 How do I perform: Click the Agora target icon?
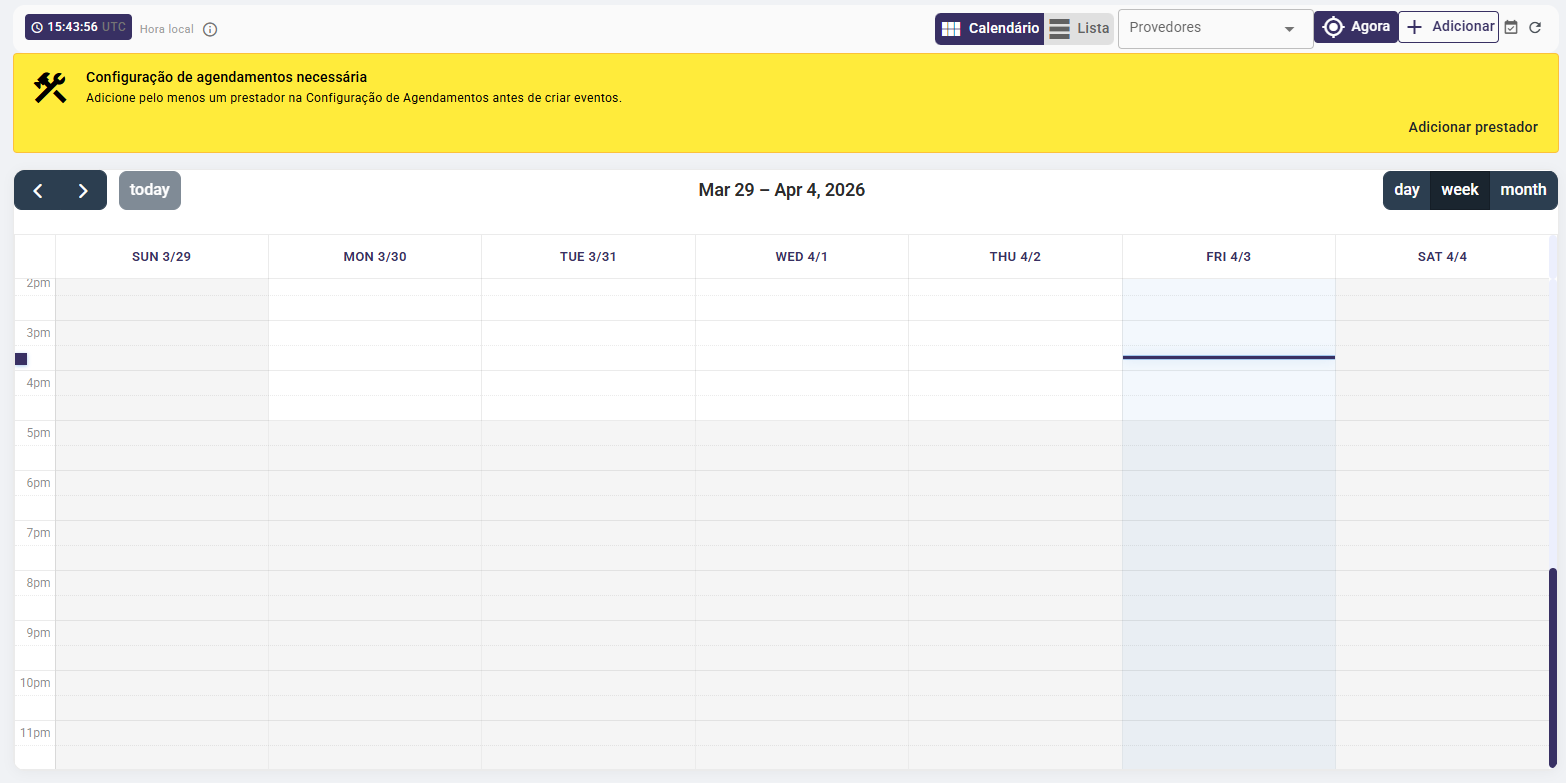[x=1333, y=27]
